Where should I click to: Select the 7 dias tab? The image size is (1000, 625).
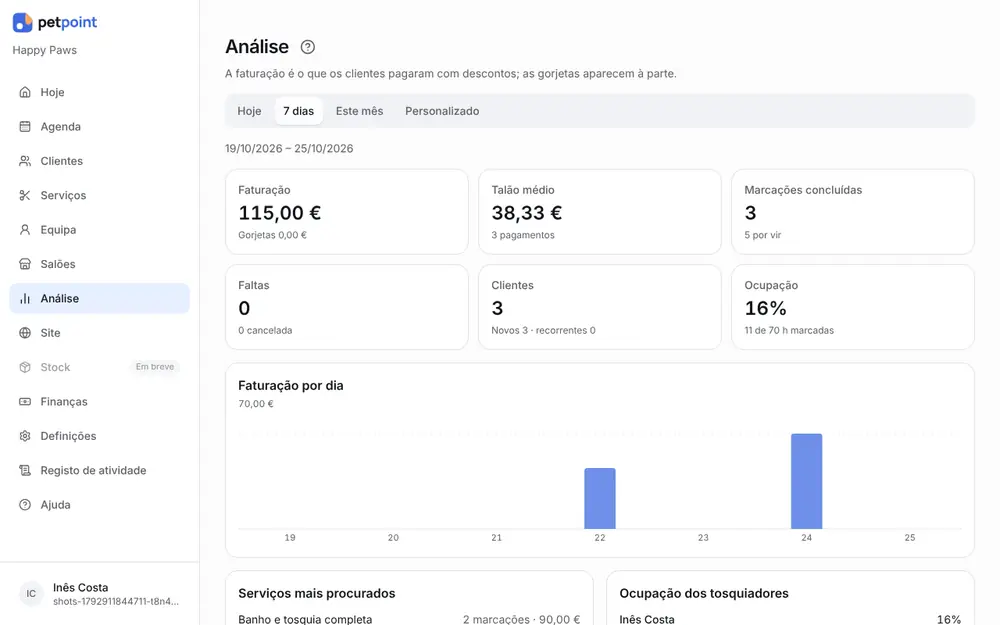tap(298, 112)
